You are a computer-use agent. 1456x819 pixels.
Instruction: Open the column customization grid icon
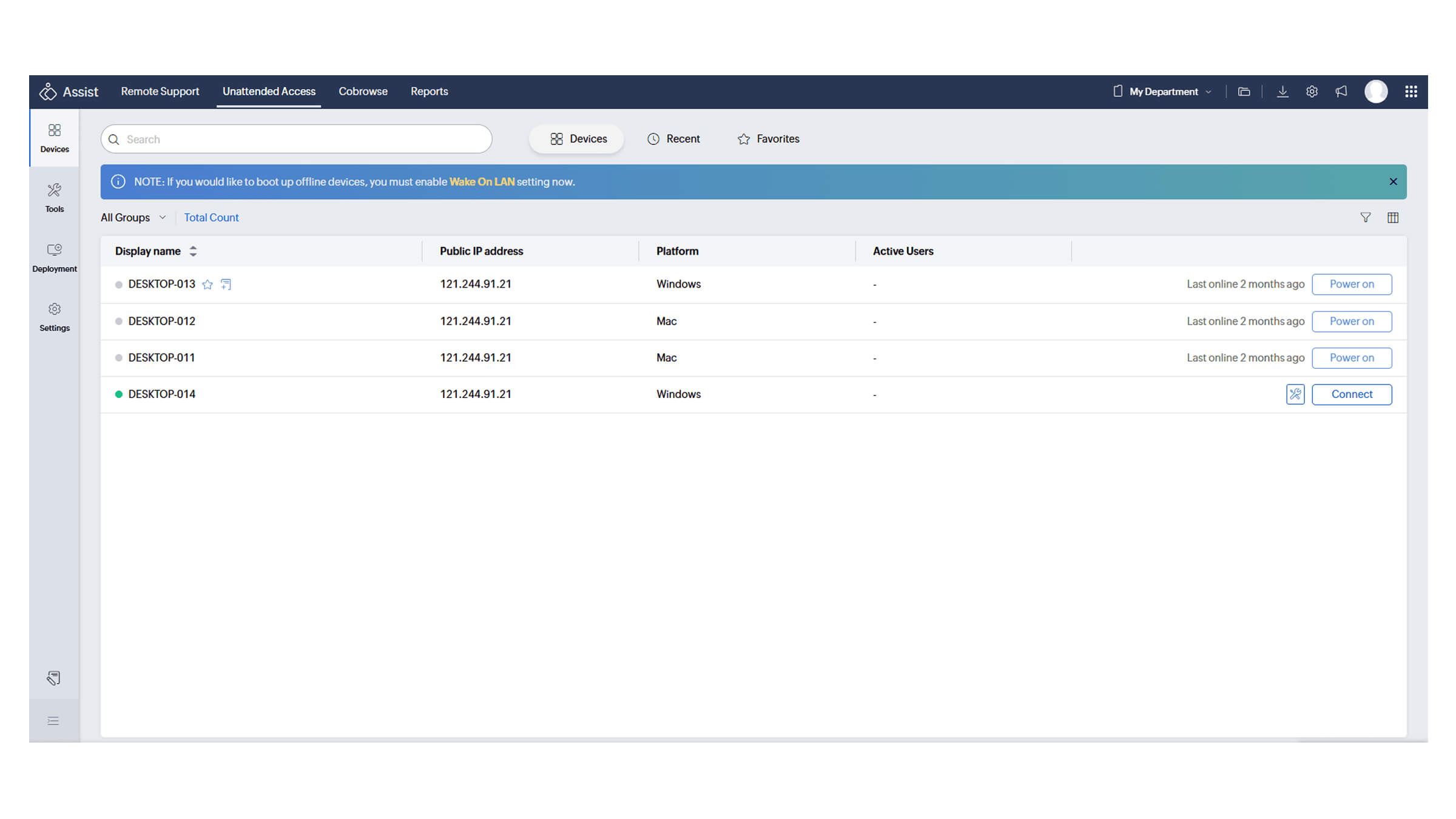(1393, 217)
